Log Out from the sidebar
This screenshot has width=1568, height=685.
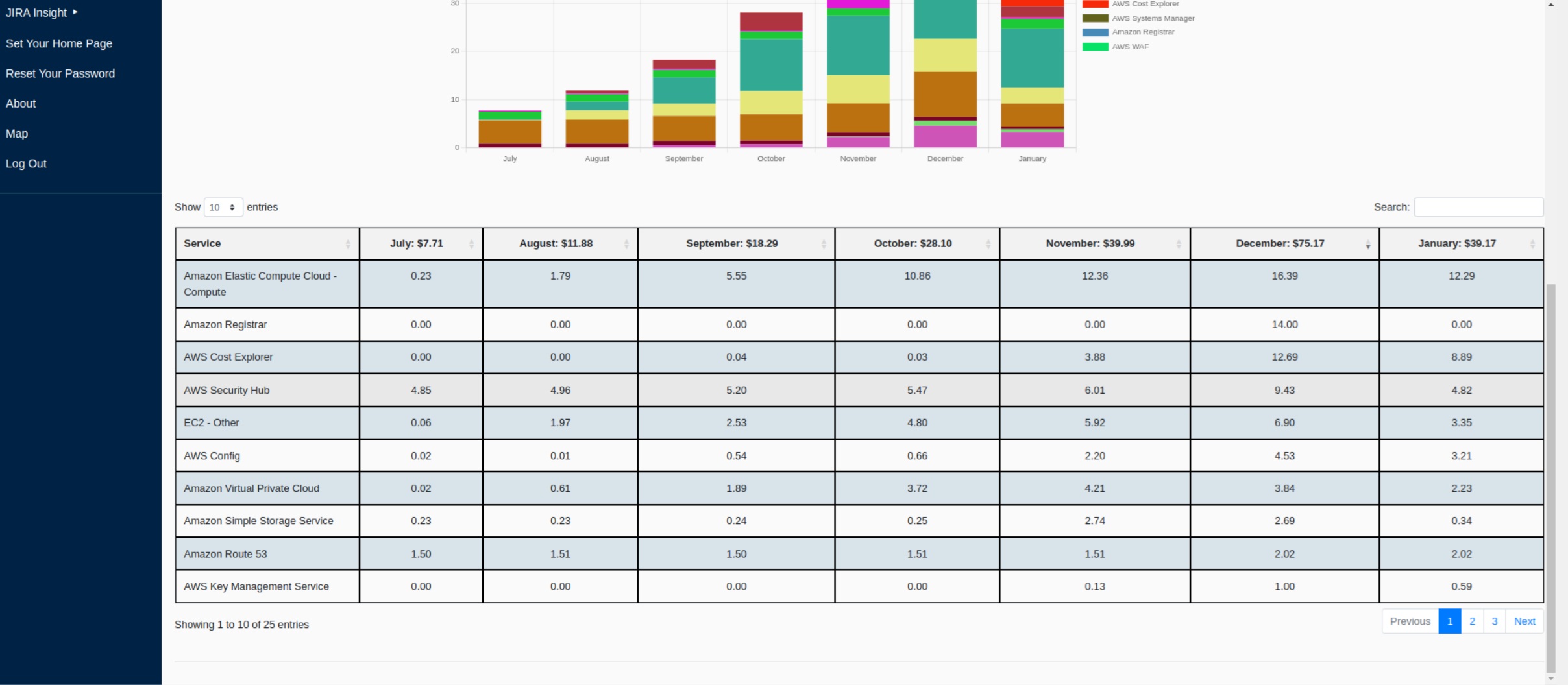(x=26, y=163)
